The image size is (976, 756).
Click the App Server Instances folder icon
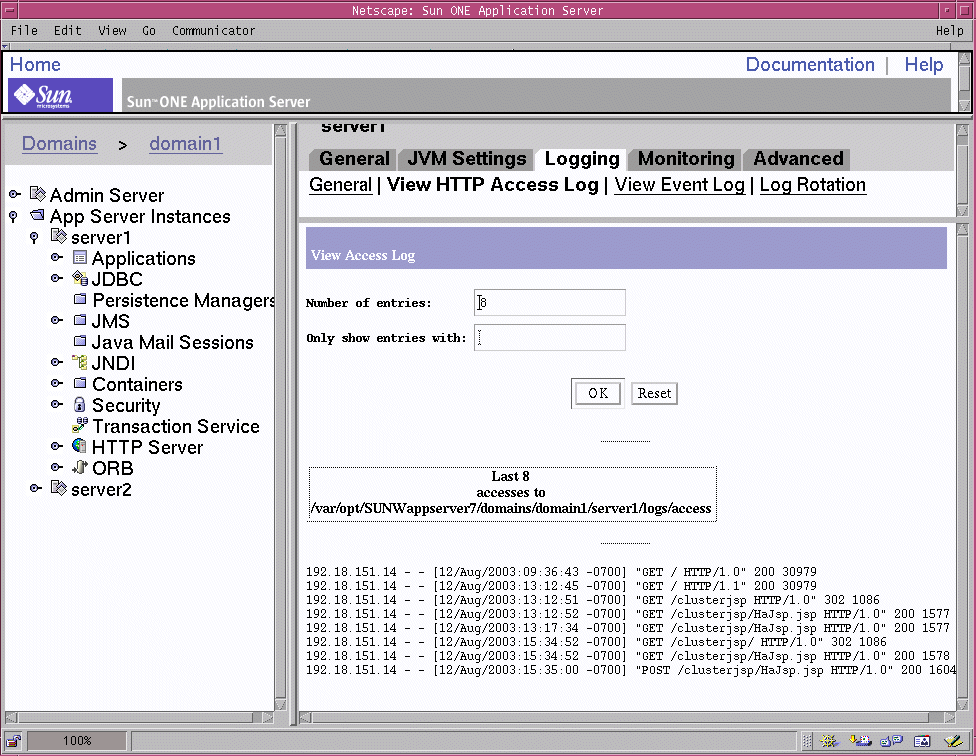37,215
